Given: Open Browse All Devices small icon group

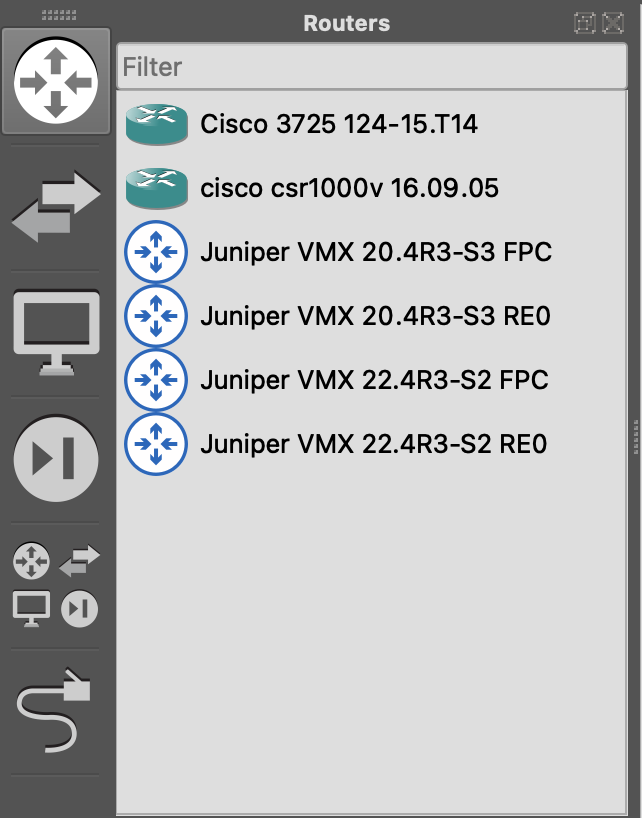Looking at the screenshot, I should 56,584.
